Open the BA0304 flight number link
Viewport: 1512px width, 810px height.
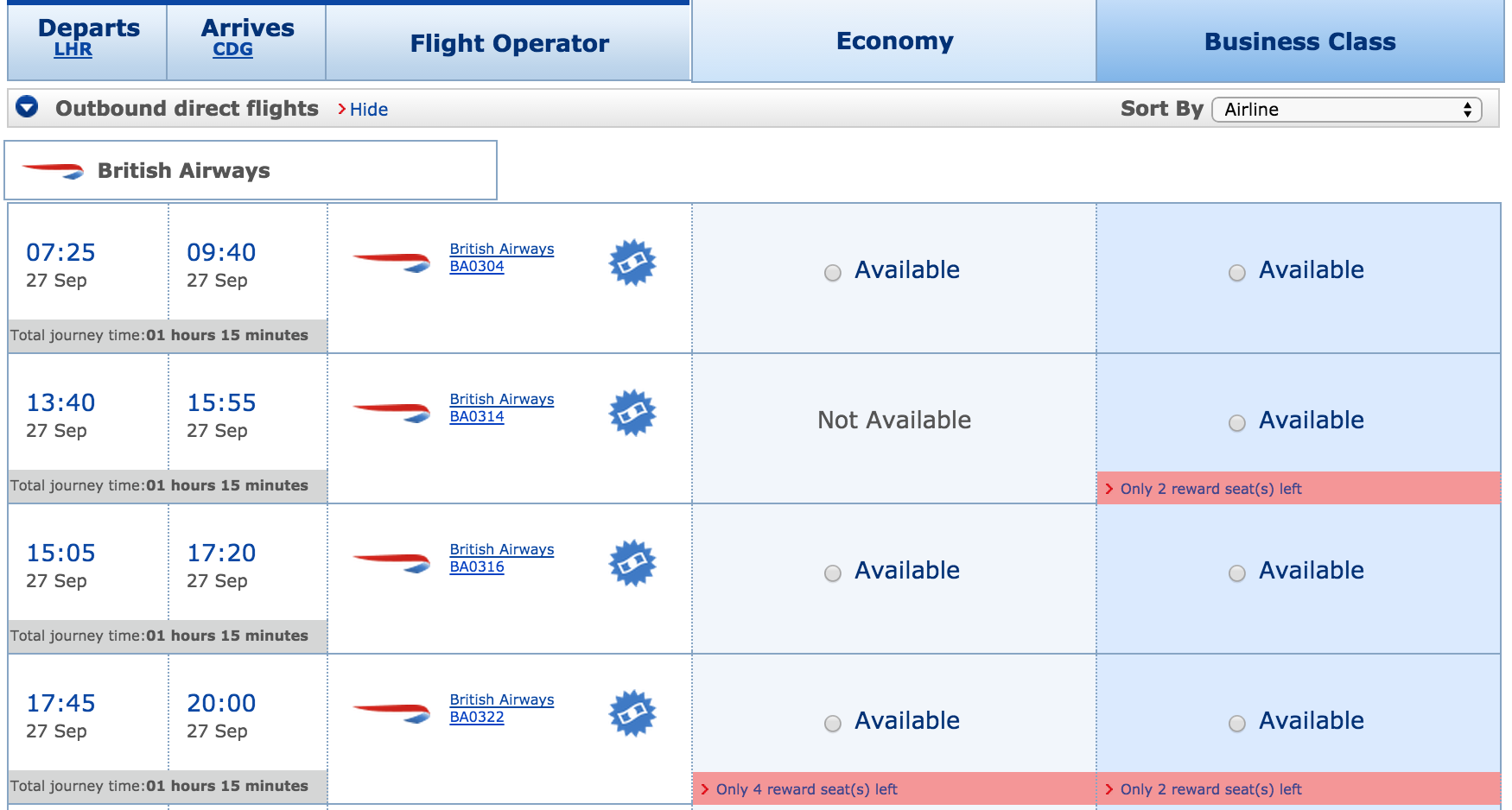tap(477, 267)
